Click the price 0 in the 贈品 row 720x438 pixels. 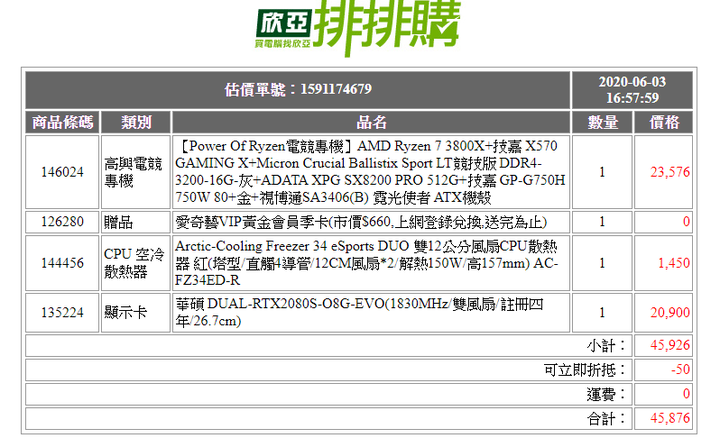click(686, 222)
